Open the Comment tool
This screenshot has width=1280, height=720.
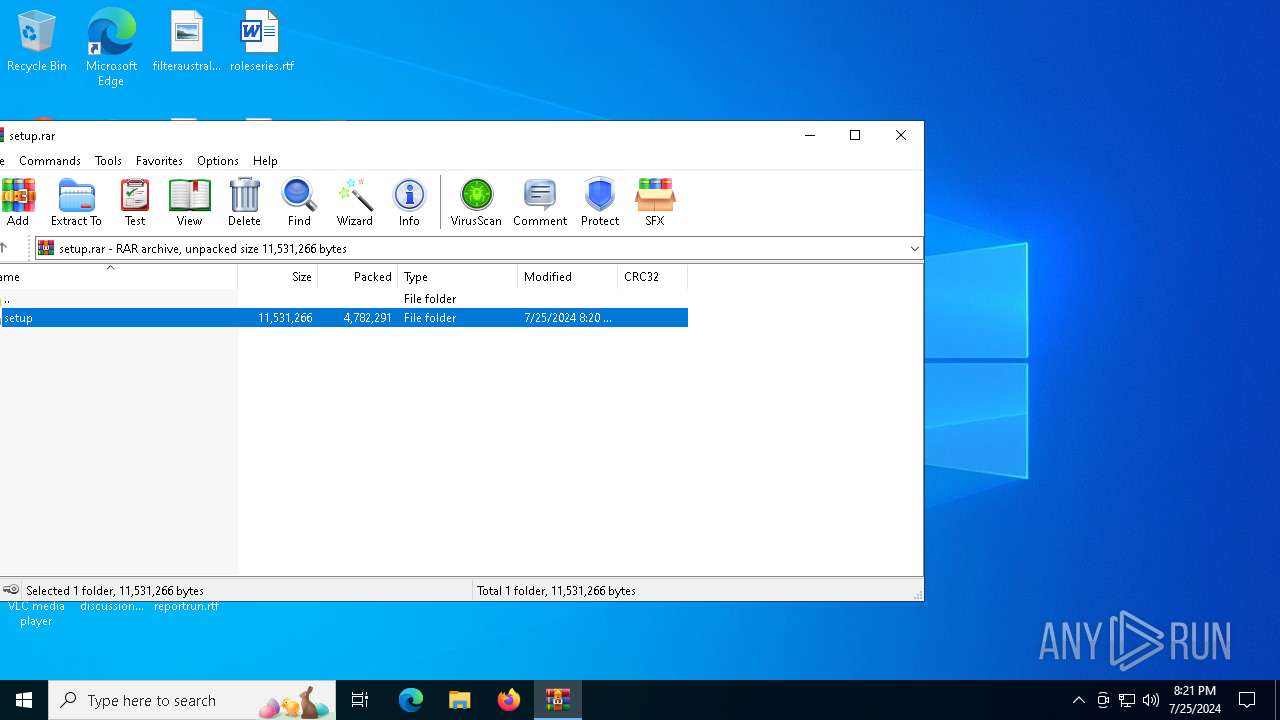[x=540, y=202]
